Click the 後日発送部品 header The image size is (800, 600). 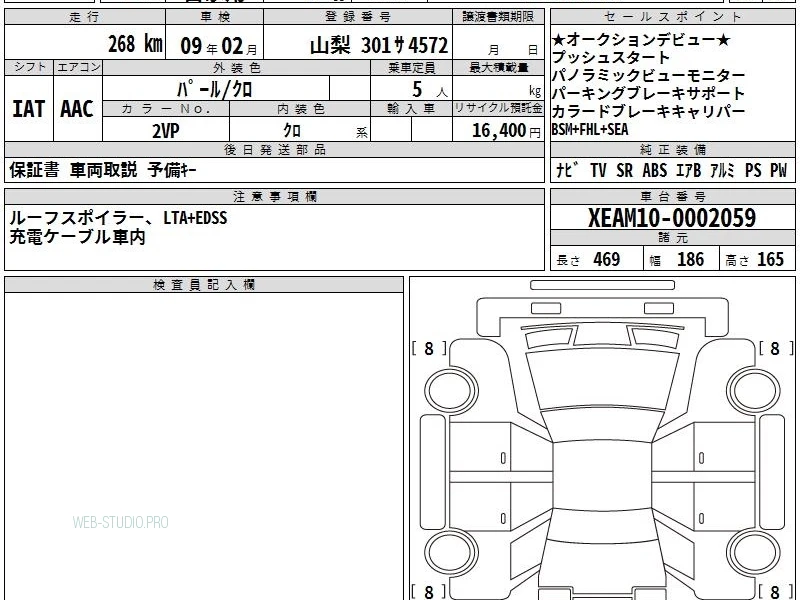(x=275, y=149)
